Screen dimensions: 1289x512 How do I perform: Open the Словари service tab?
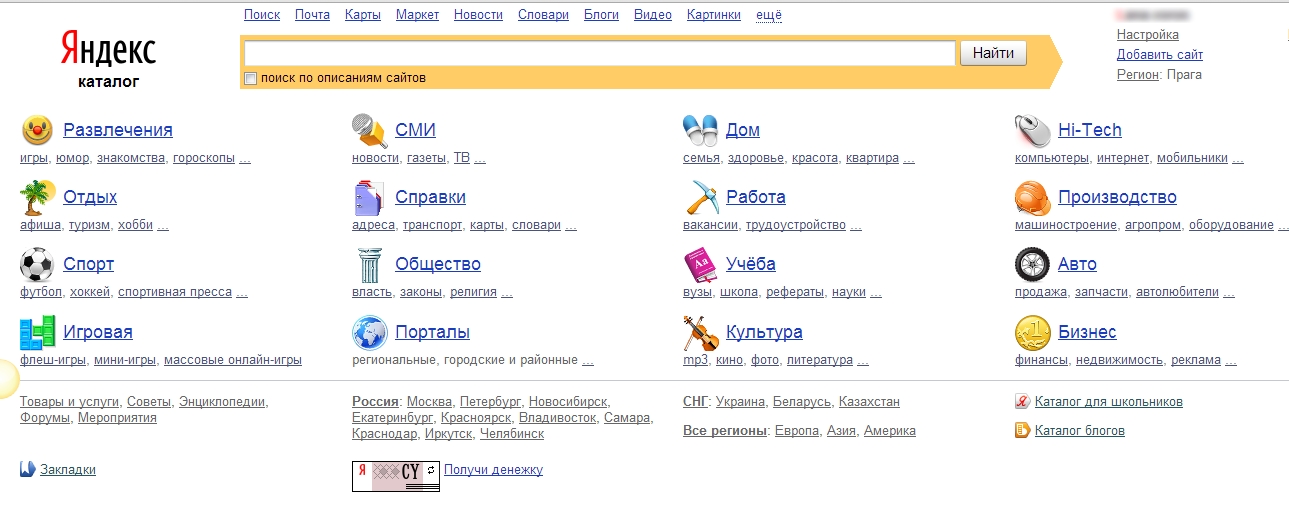coord(543,15)
